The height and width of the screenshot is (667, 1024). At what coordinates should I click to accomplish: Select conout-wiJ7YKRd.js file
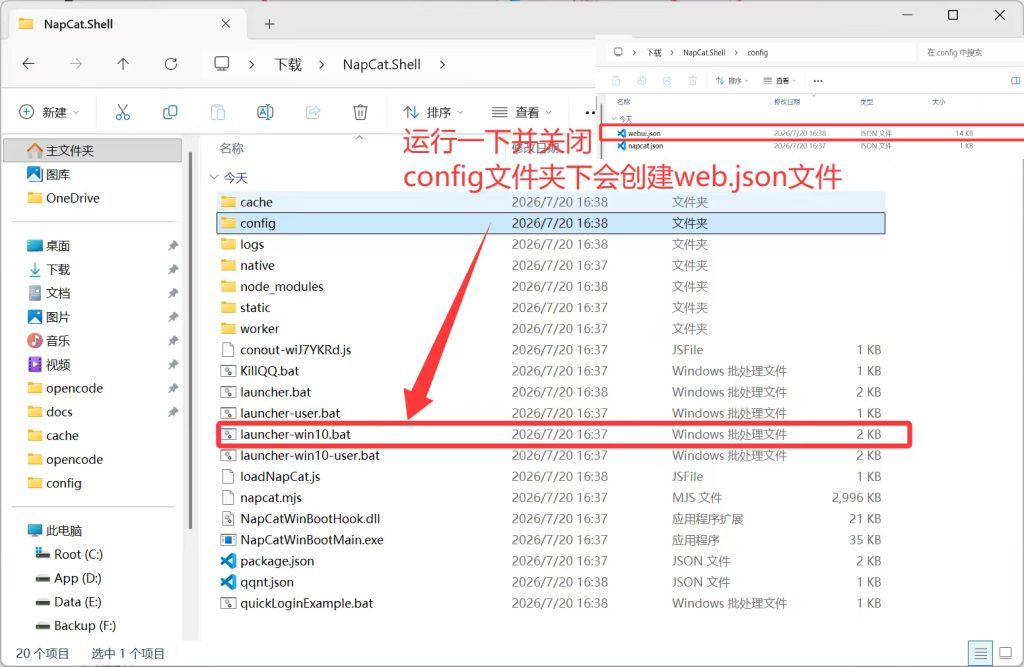tap(551, 350)
